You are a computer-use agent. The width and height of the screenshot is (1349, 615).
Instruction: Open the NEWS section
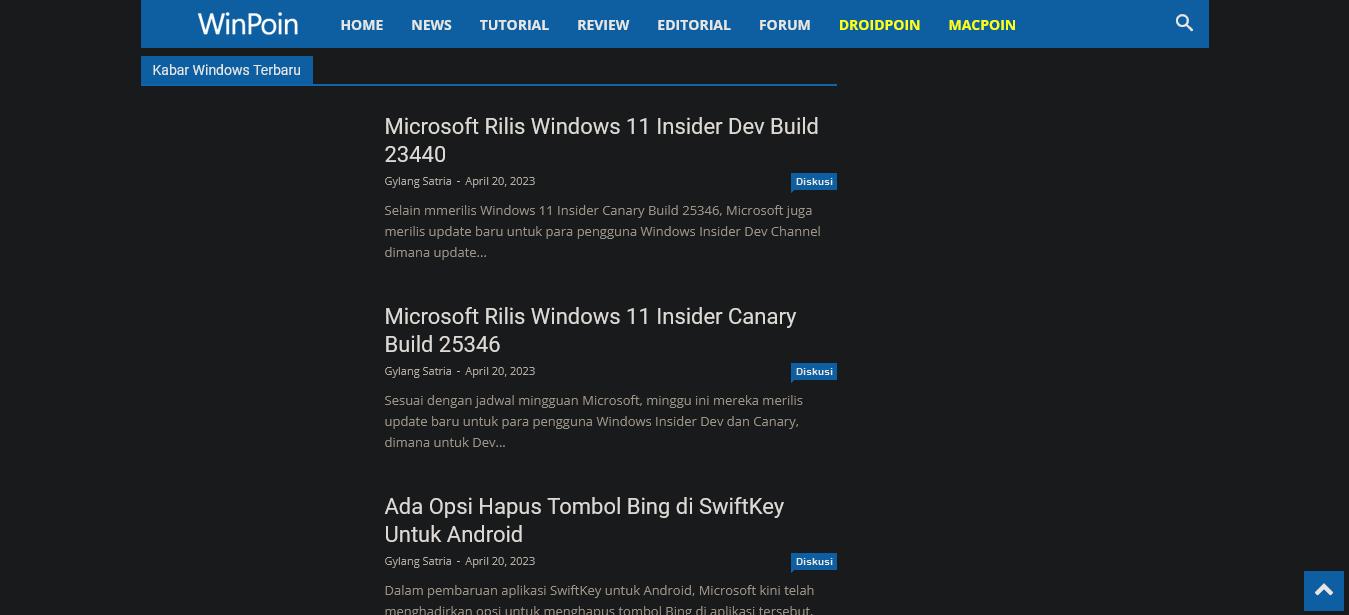pos(431,24)
